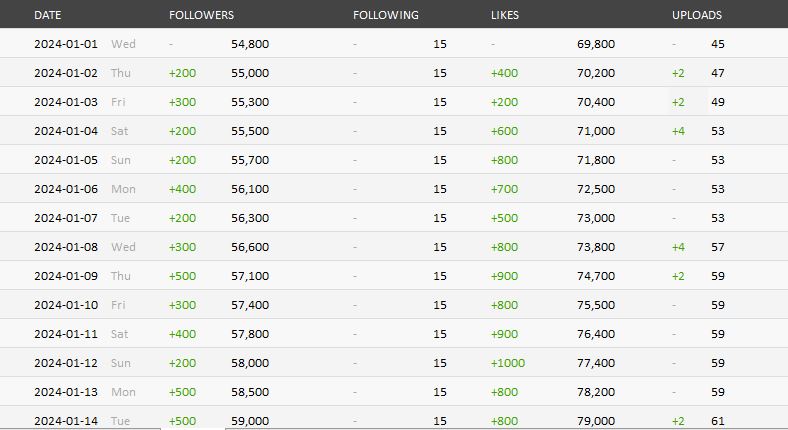This screenshot has height=430, width=788.
Task: Select likes total 73,000 on 2024-01-07
Action: pyautogui.click(x=596, y=218)
